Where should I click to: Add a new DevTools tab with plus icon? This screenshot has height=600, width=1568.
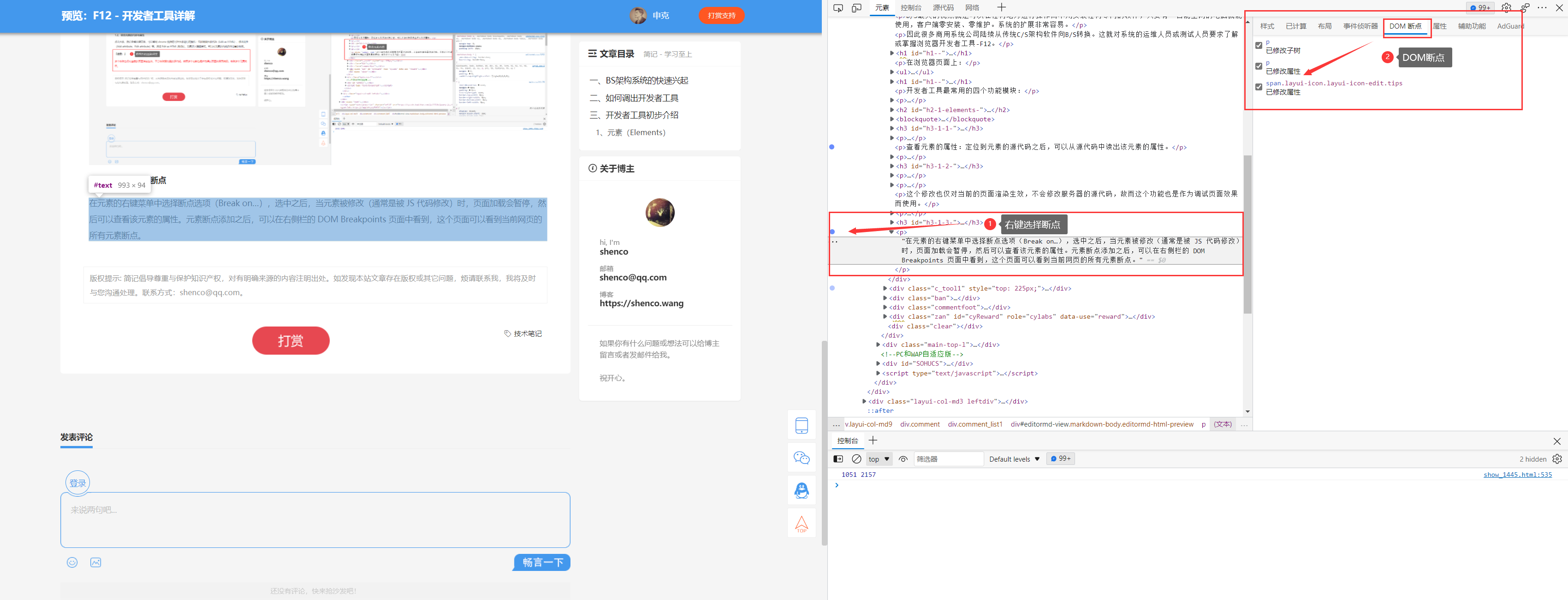coord(1001,7)
